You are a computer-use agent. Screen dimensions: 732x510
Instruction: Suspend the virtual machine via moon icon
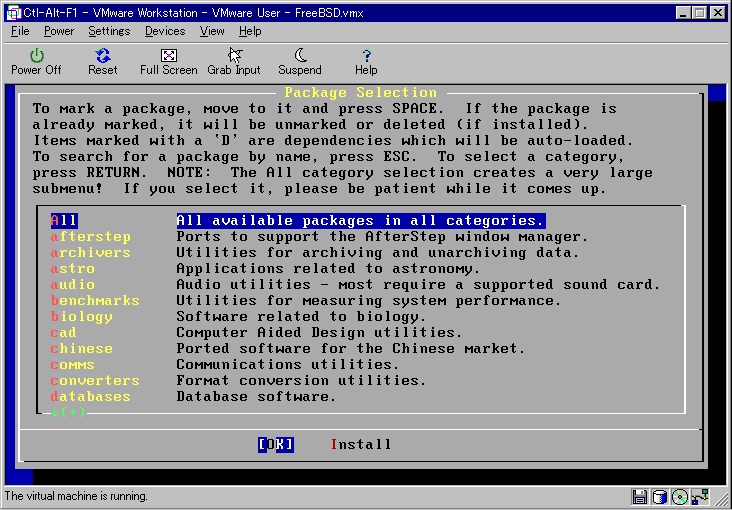(x=300, y=56)
